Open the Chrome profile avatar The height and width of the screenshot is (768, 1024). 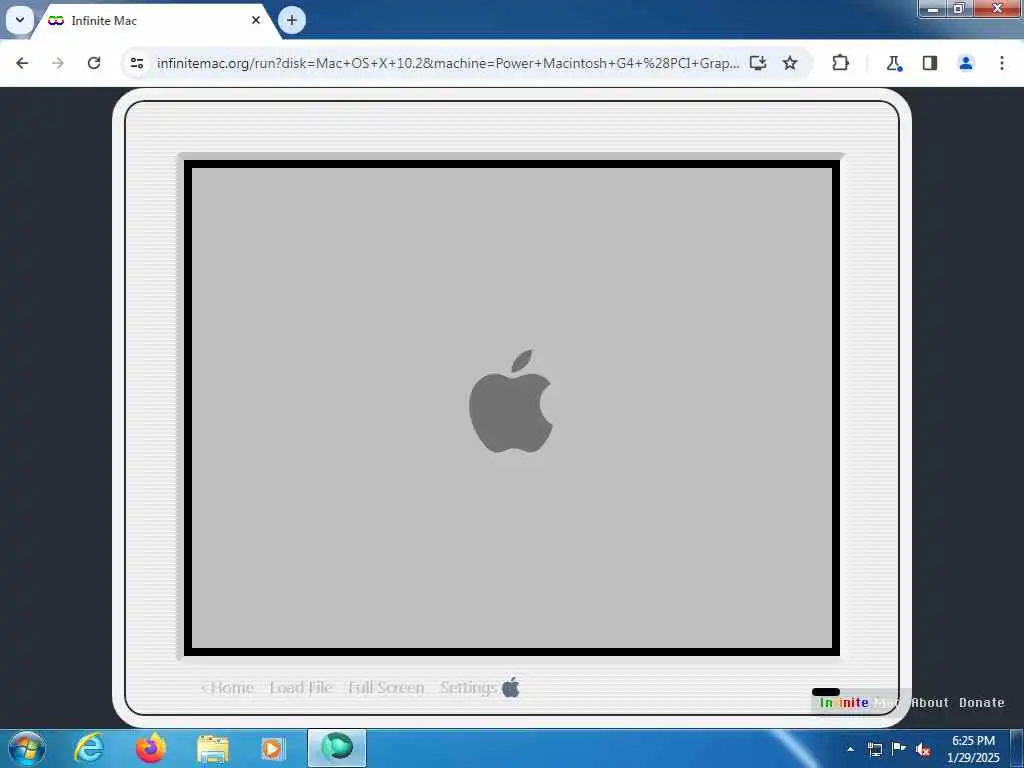click(x=966, y=63)
